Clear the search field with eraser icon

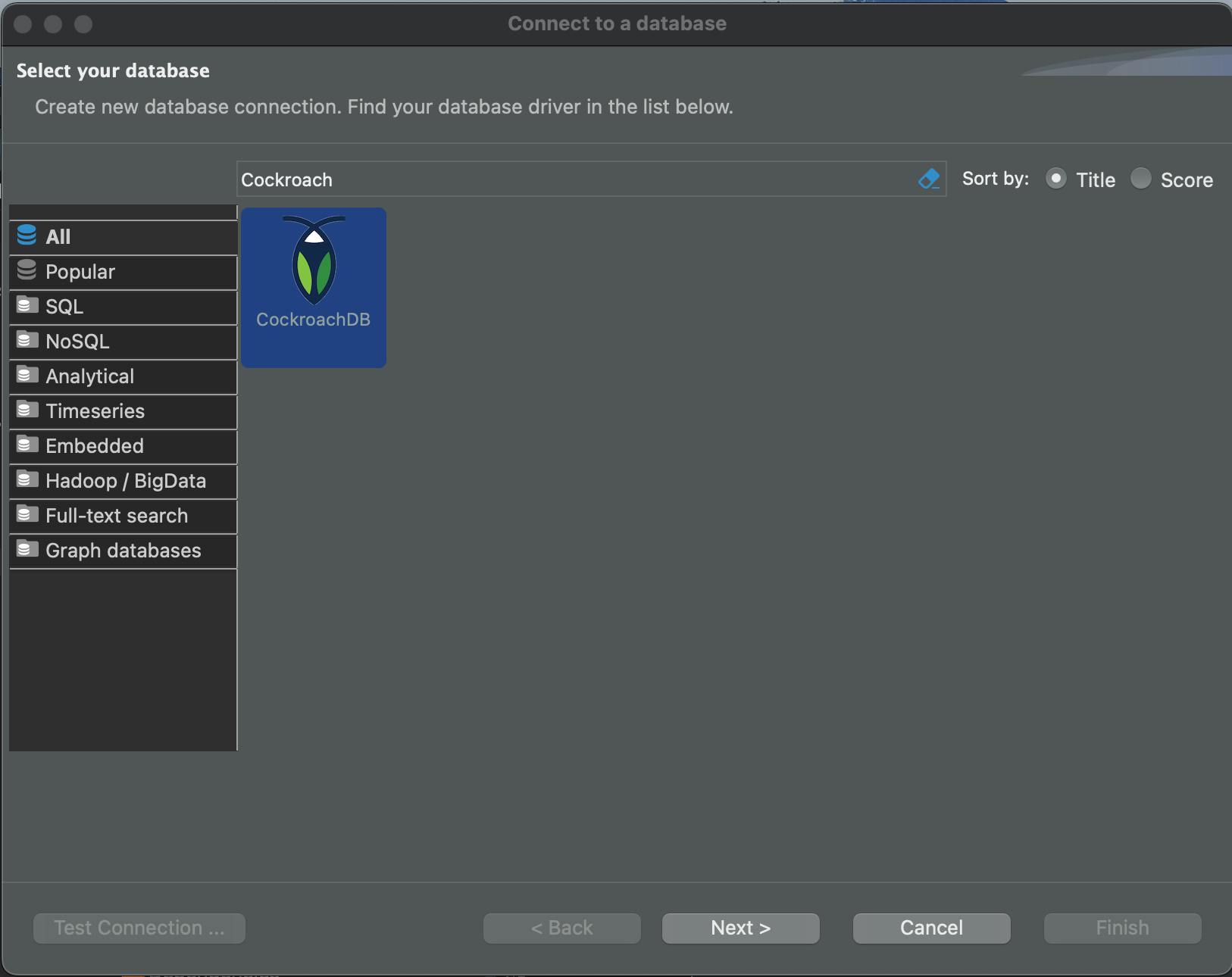[x=928, y=179]
